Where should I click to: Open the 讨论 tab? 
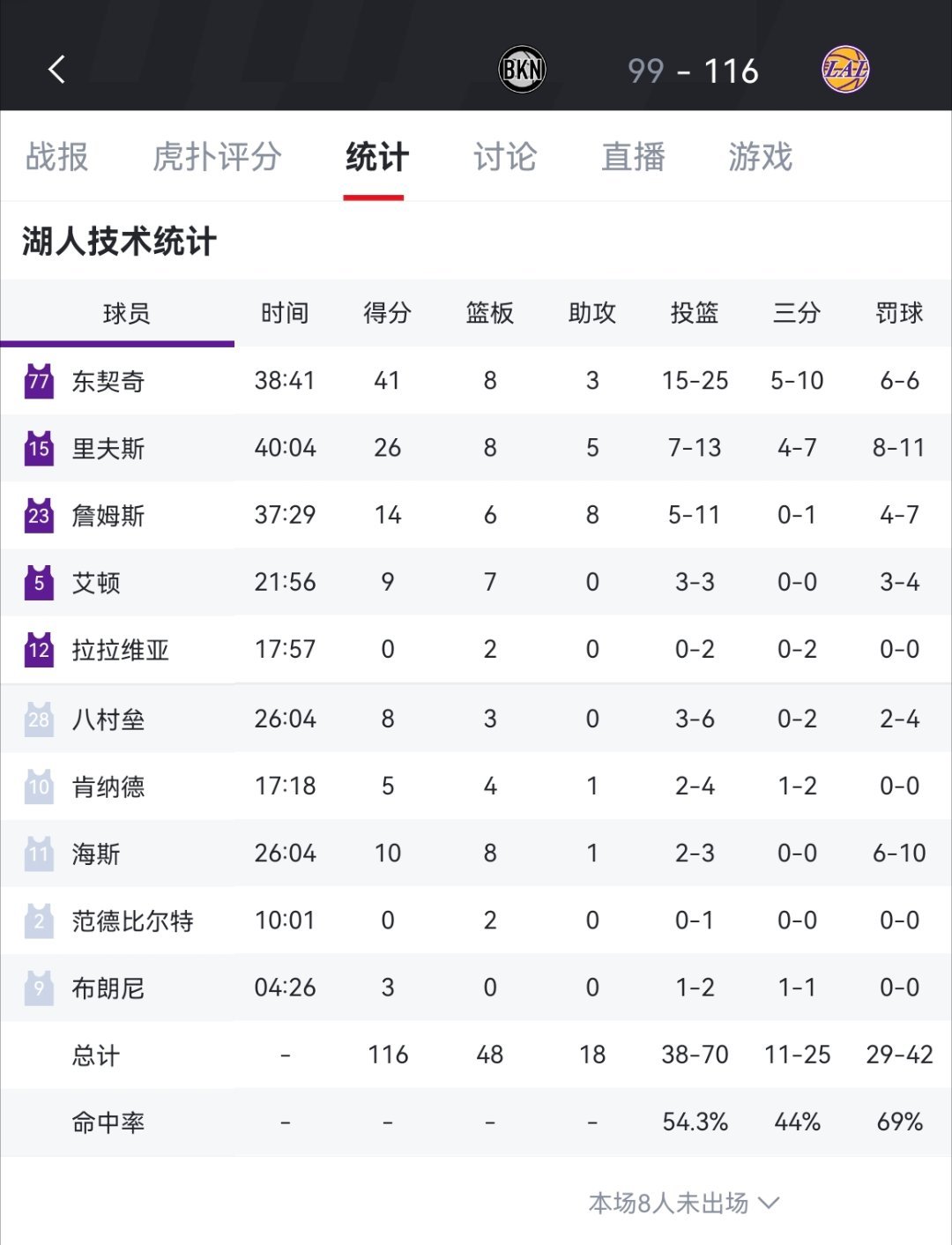click(506, 157)
